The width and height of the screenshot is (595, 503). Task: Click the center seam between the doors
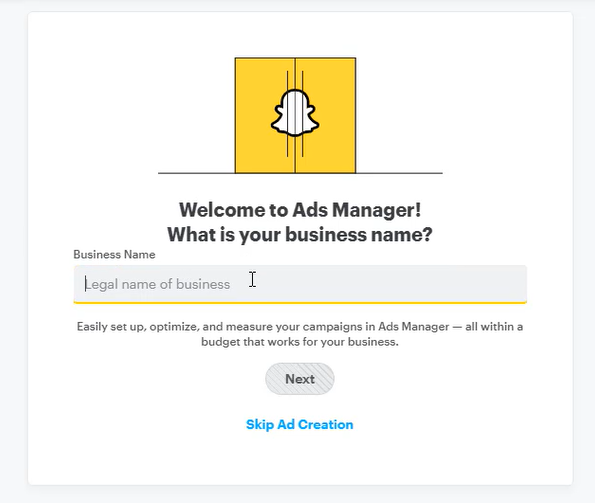tap(295, 115)
